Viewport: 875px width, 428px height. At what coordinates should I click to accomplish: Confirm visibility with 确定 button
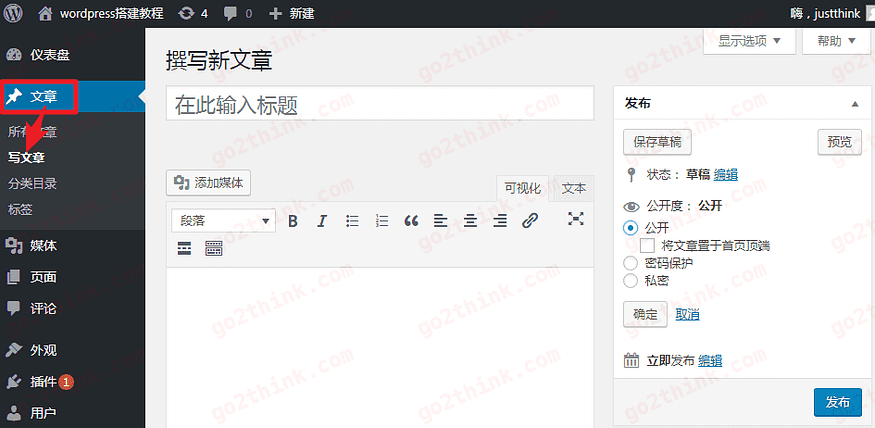pos(645,315)
